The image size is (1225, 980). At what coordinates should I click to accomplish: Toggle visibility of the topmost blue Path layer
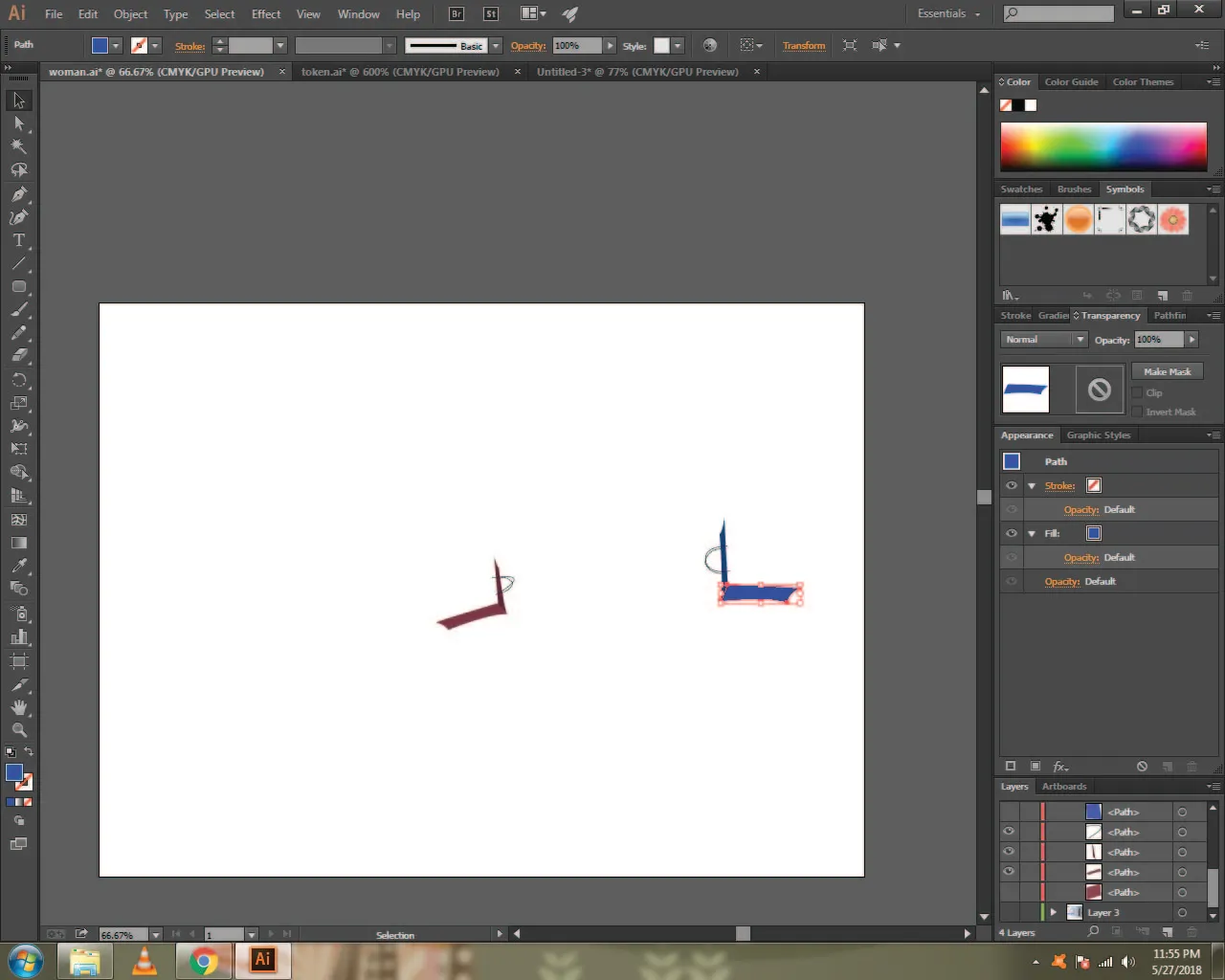click(x=1009, y=812)
